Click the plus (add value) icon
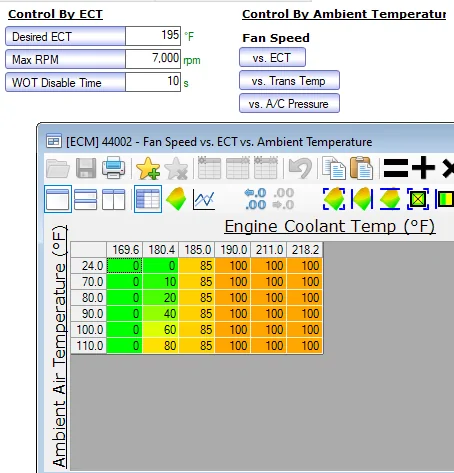This screenshot has width=454, height=473. tap(423, 168)
